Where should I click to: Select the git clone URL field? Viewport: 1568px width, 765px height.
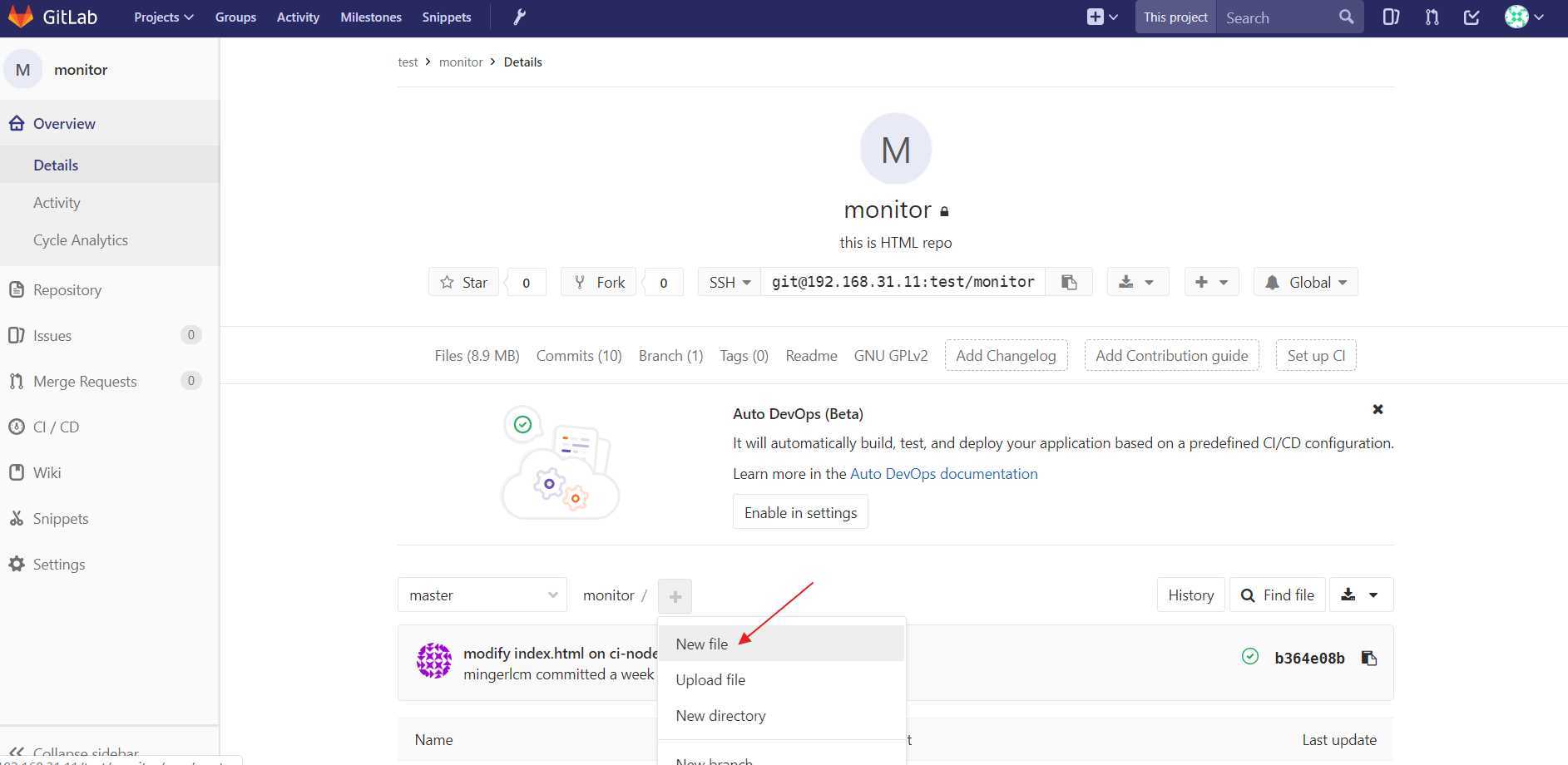coord(903,283)
